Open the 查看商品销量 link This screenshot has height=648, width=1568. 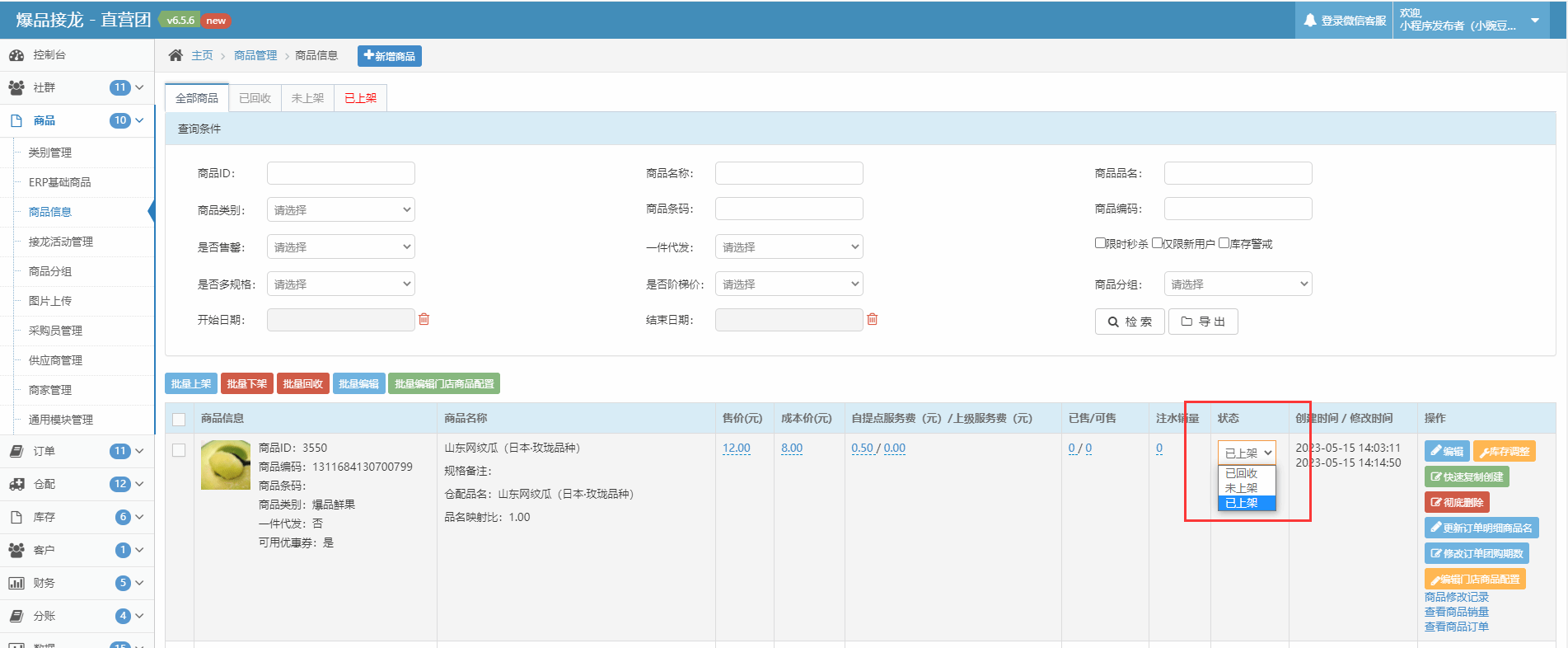click(x=1457, y=612)
